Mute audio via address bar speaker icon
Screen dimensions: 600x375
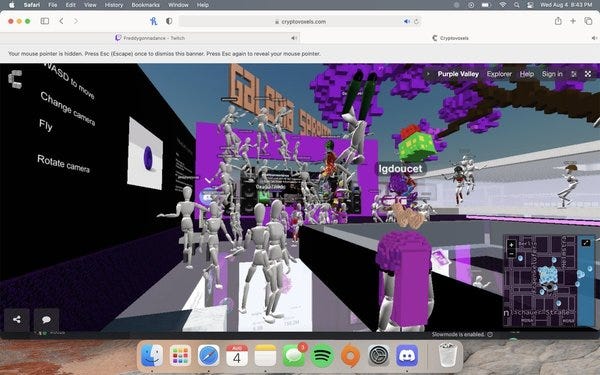click(406, 21)
